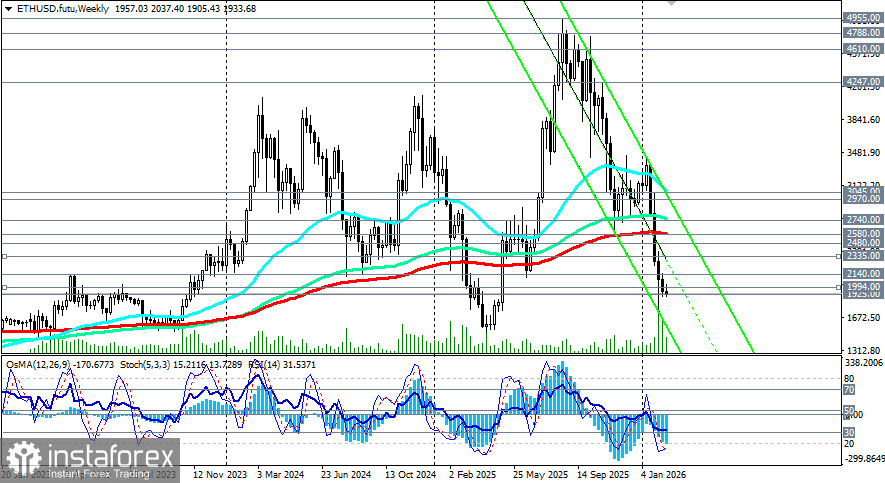
Task: Click the close price value 1933.68
Action: click(241, 8)
